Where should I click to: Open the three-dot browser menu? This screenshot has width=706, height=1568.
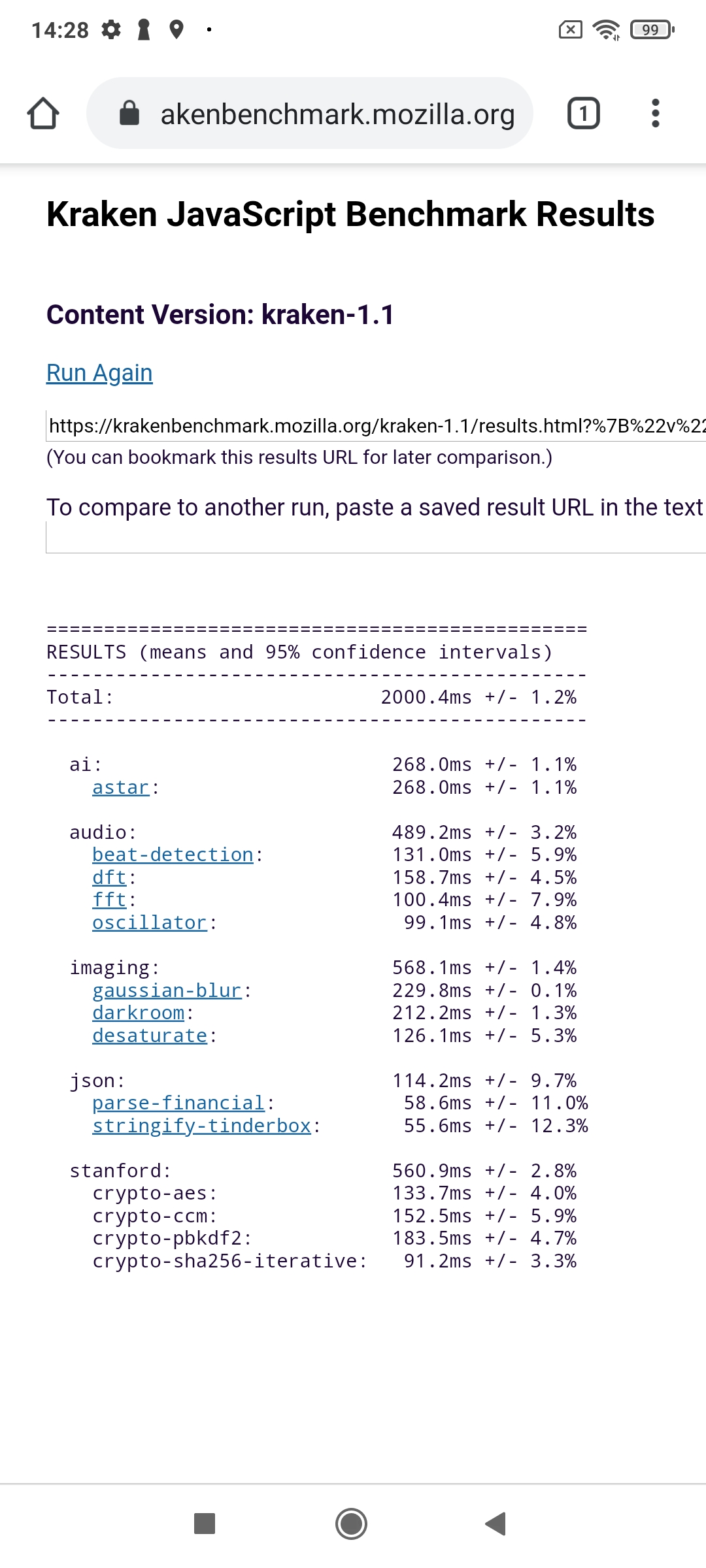coord(655,114)
